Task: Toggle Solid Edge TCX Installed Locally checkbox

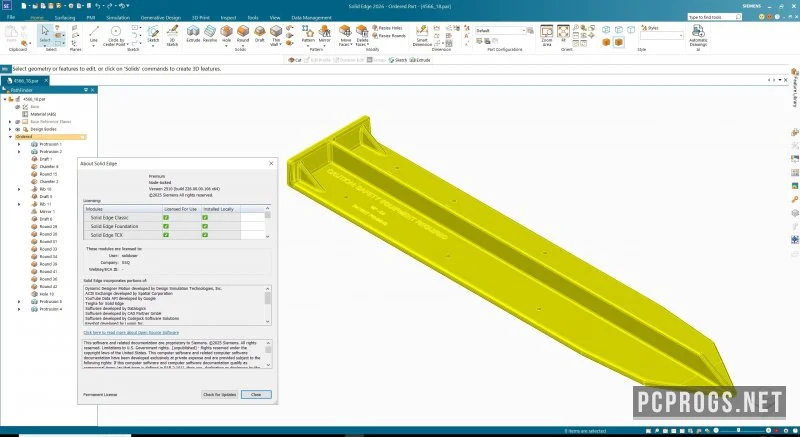Action: pos(205,235)
